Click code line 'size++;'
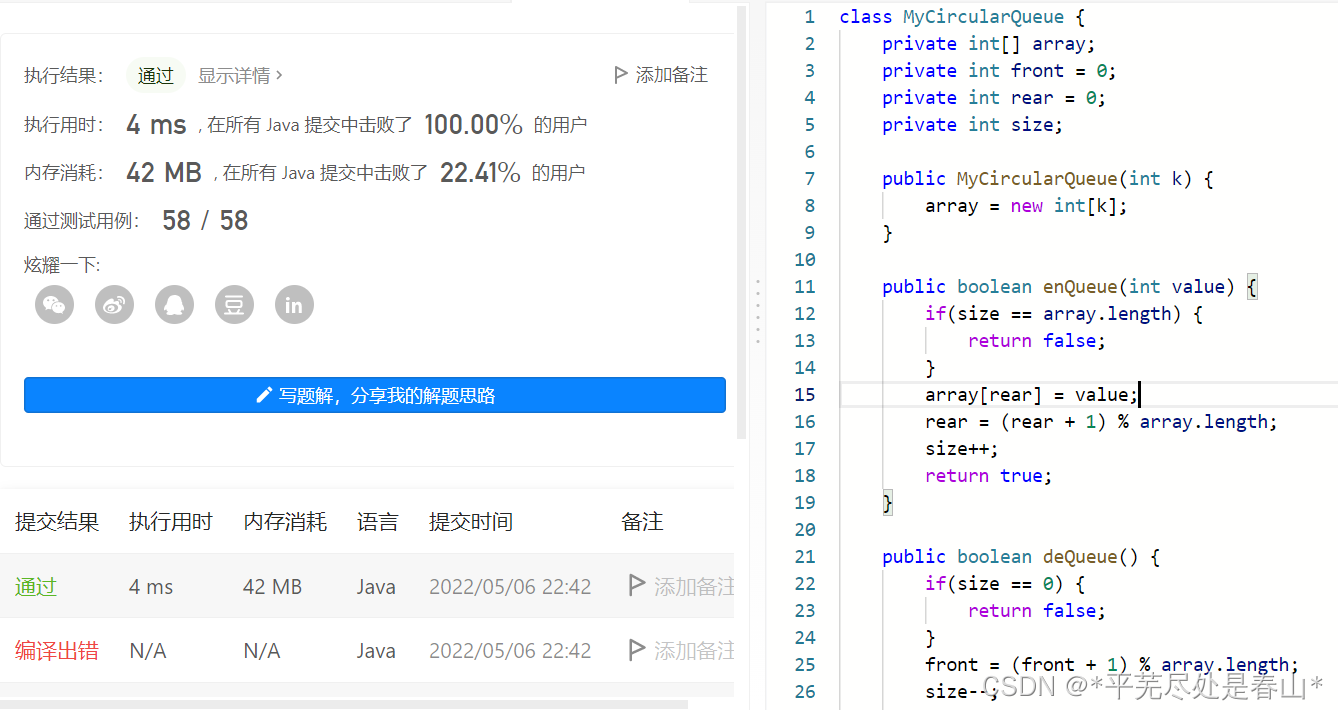Screen dimensions: 1338x710 [962, 449]
